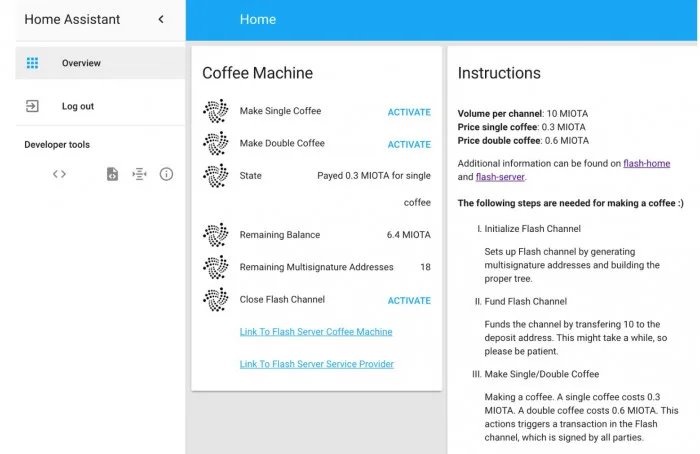
Task: Activate Make Double Coffee
Action: tap(409, 144)
